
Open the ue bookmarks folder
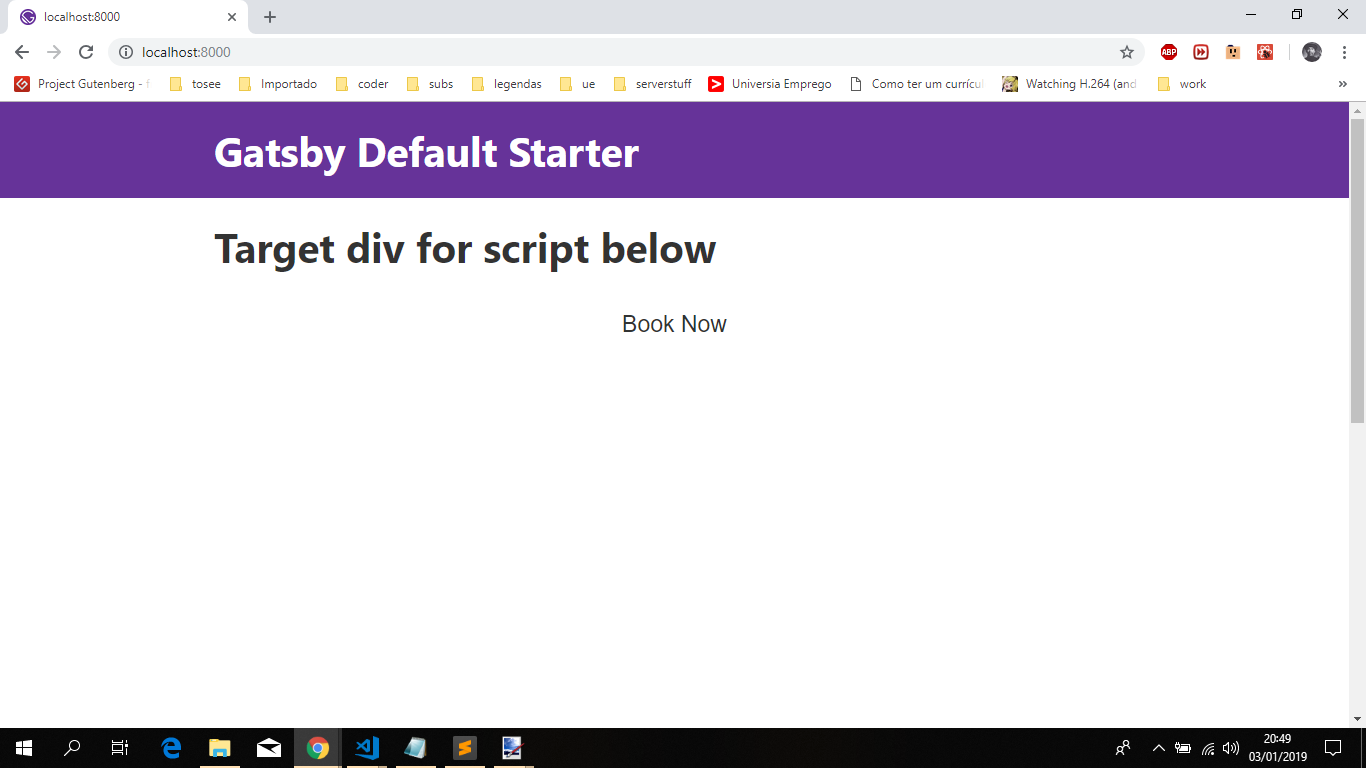577,84
